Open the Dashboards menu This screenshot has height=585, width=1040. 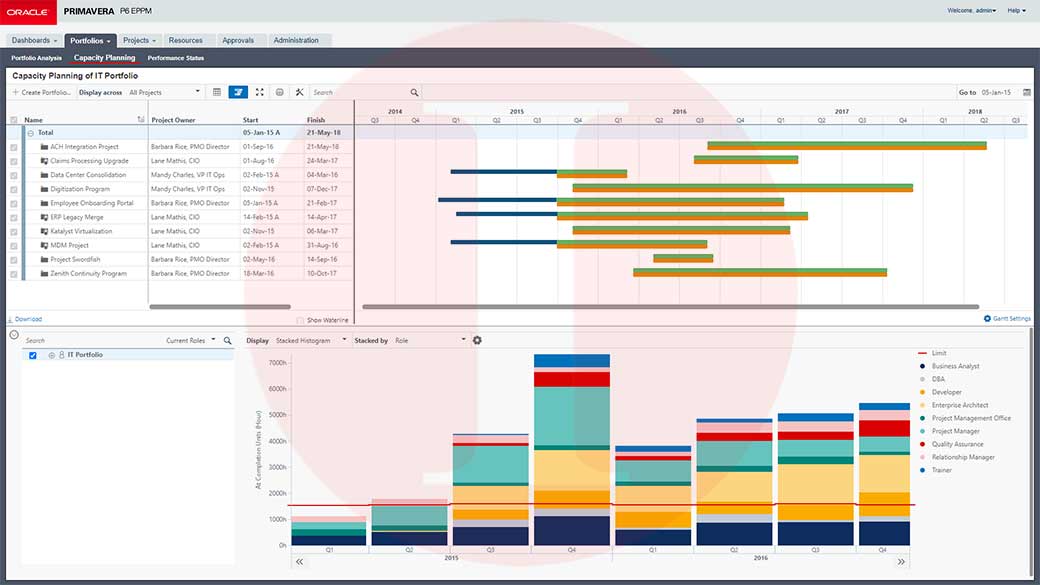(34, 40)
